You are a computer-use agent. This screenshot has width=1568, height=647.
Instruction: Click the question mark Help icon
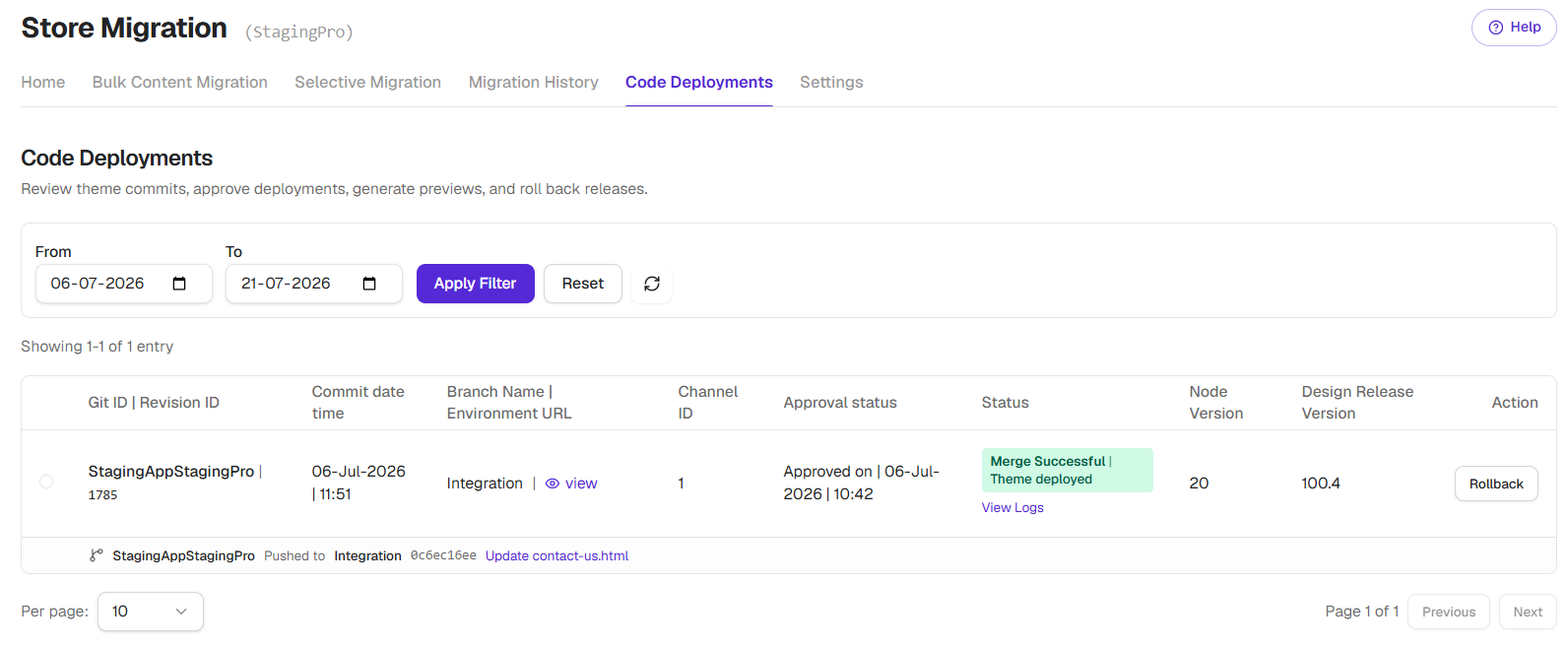[1495, 28]
